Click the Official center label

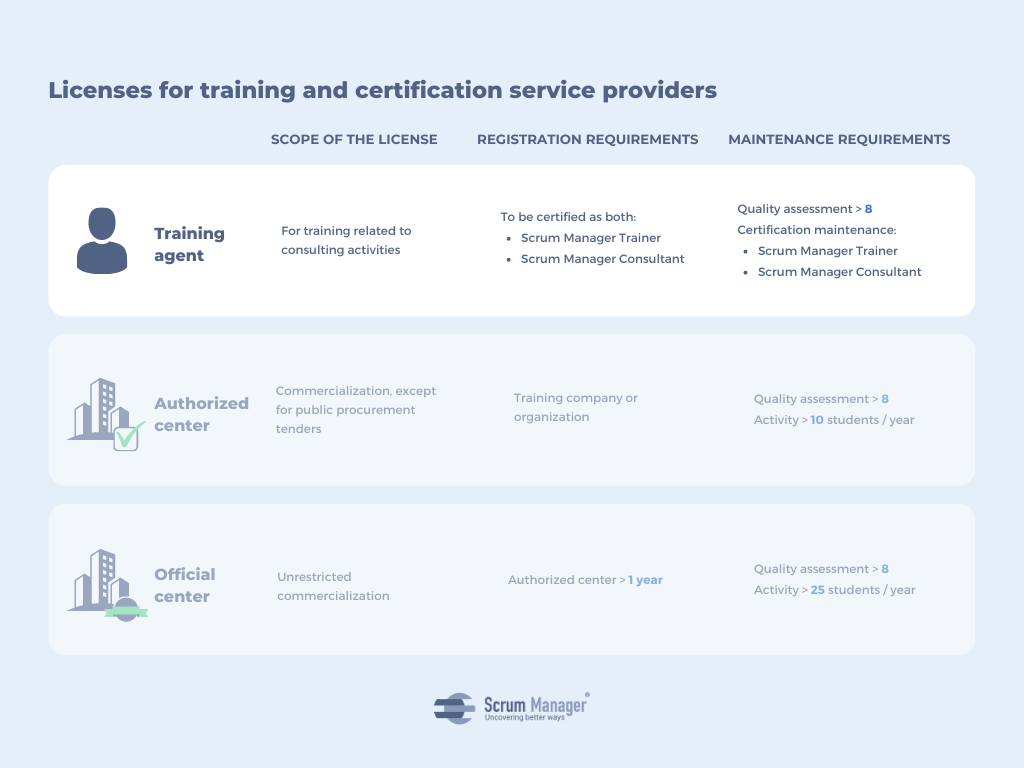tap(184, 585)
